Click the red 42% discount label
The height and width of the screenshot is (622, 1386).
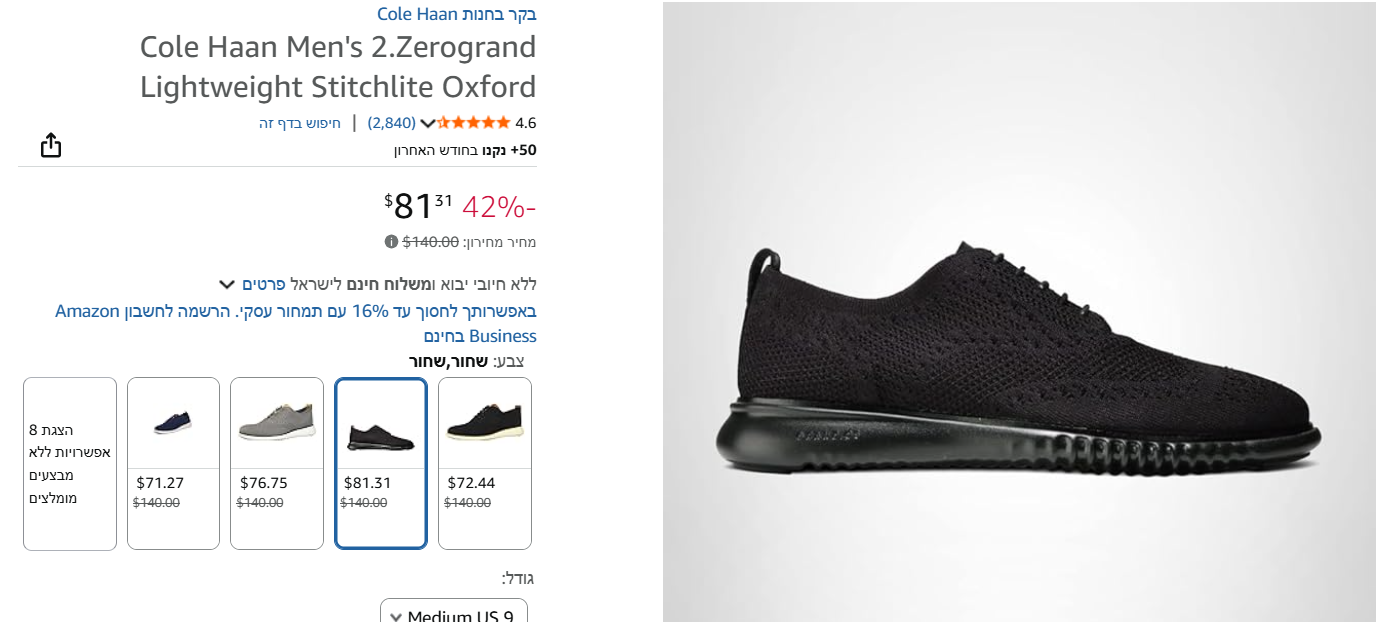pos(499,207)
